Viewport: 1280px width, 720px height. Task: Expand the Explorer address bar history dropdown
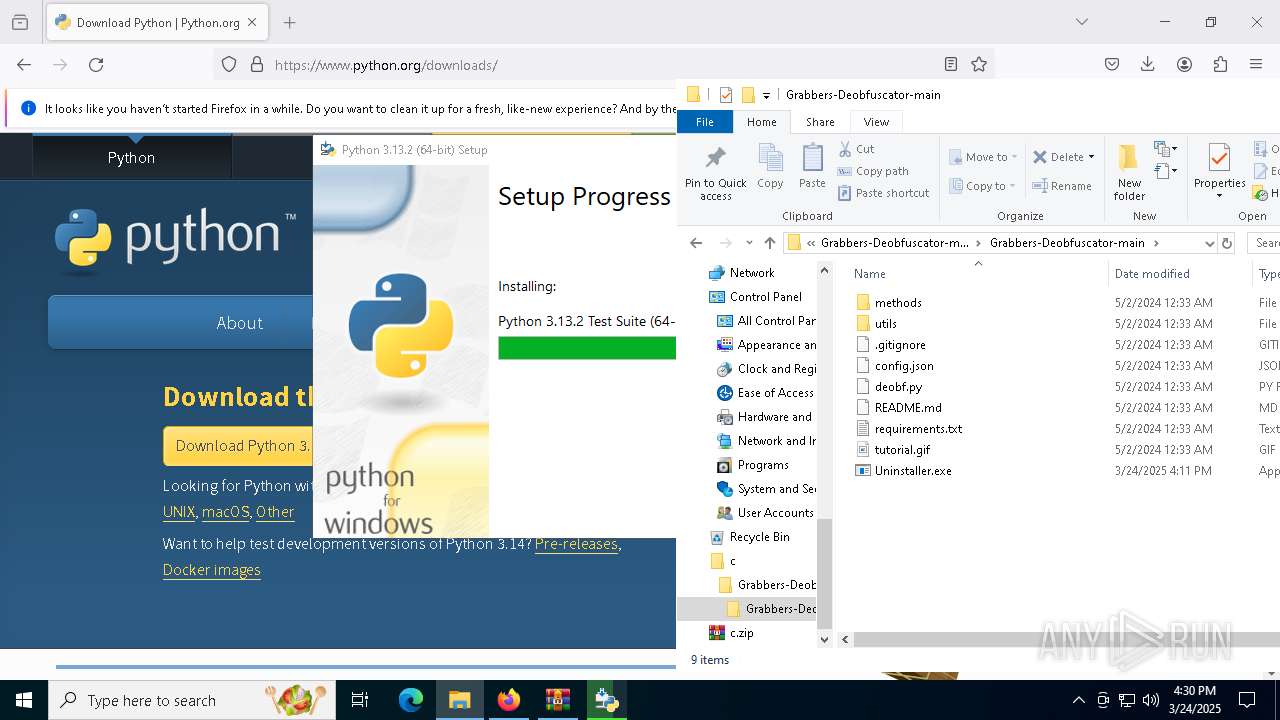pyautogui.click(x=1210, y=243)
